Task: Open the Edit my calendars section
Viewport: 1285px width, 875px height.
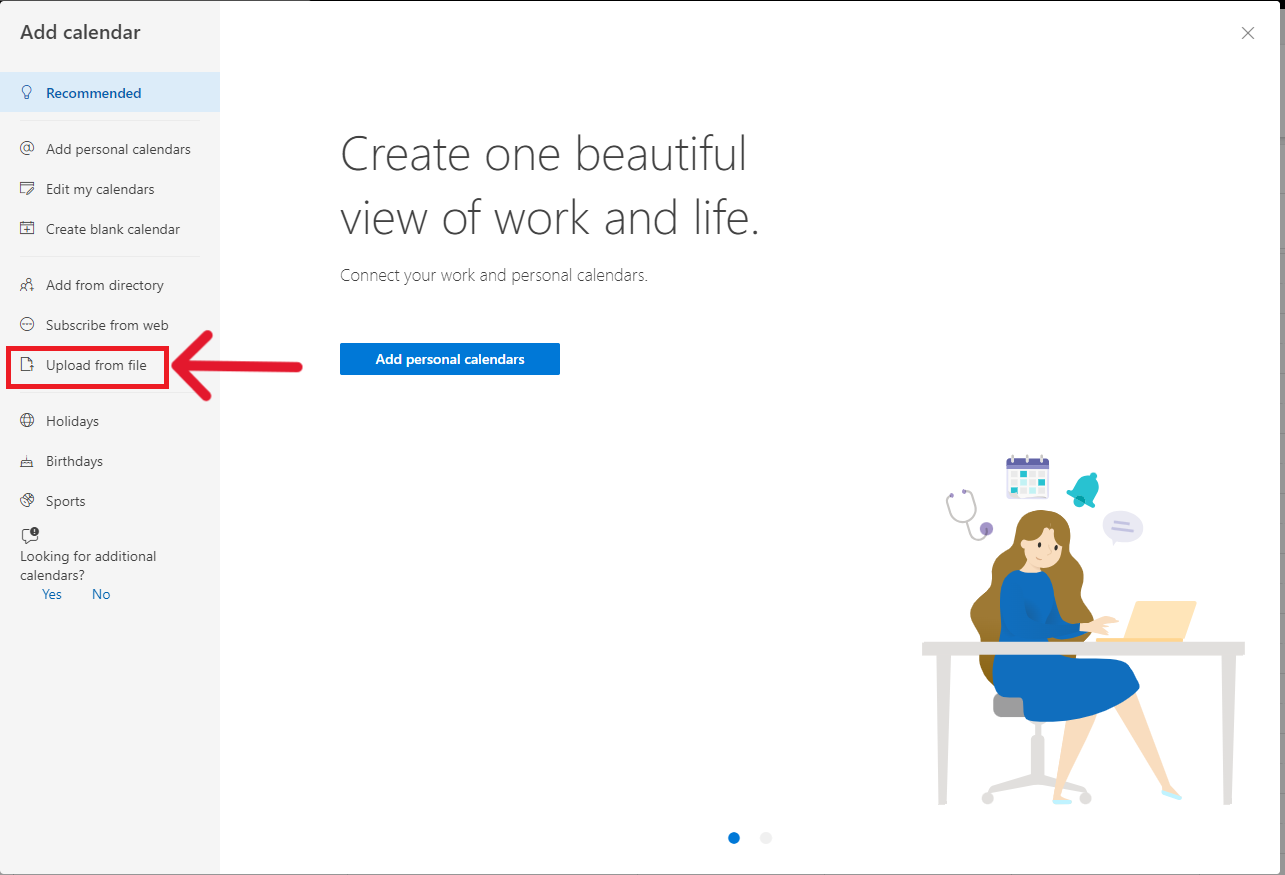Action: coord(110,189)
